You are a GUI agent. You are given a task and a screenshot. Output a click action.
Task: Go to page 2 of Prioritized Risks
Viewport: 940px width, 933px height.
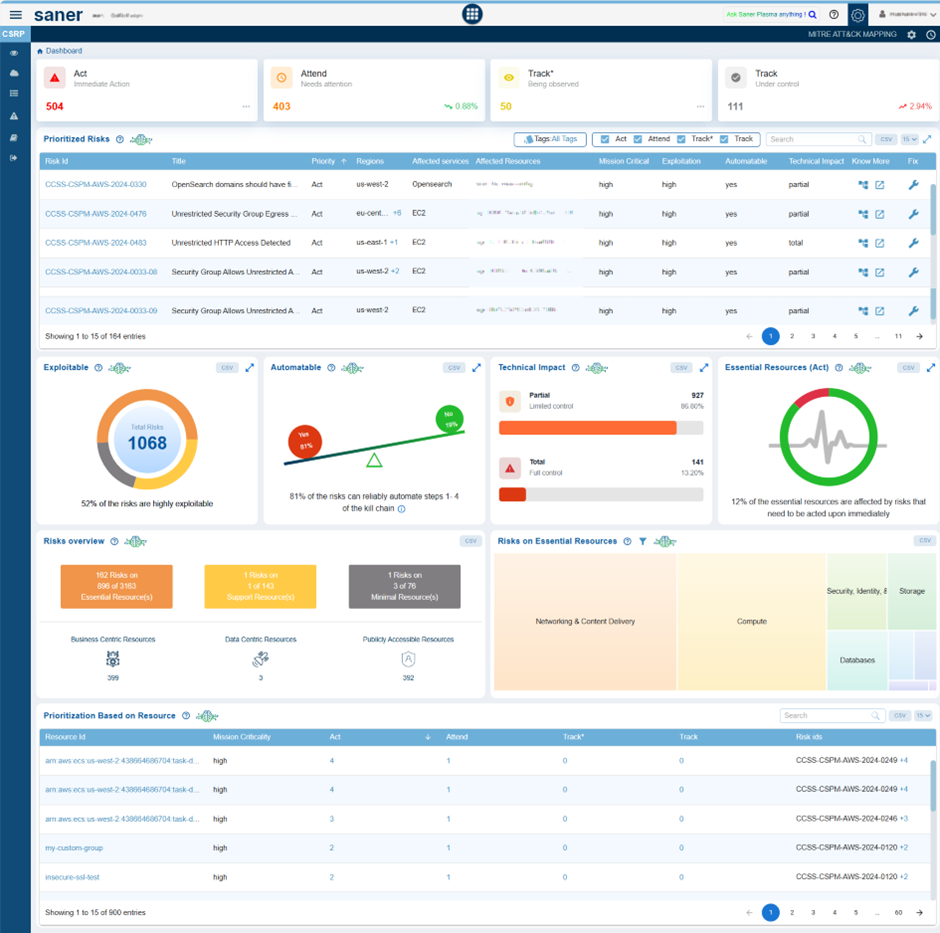(x=792, y=337)
